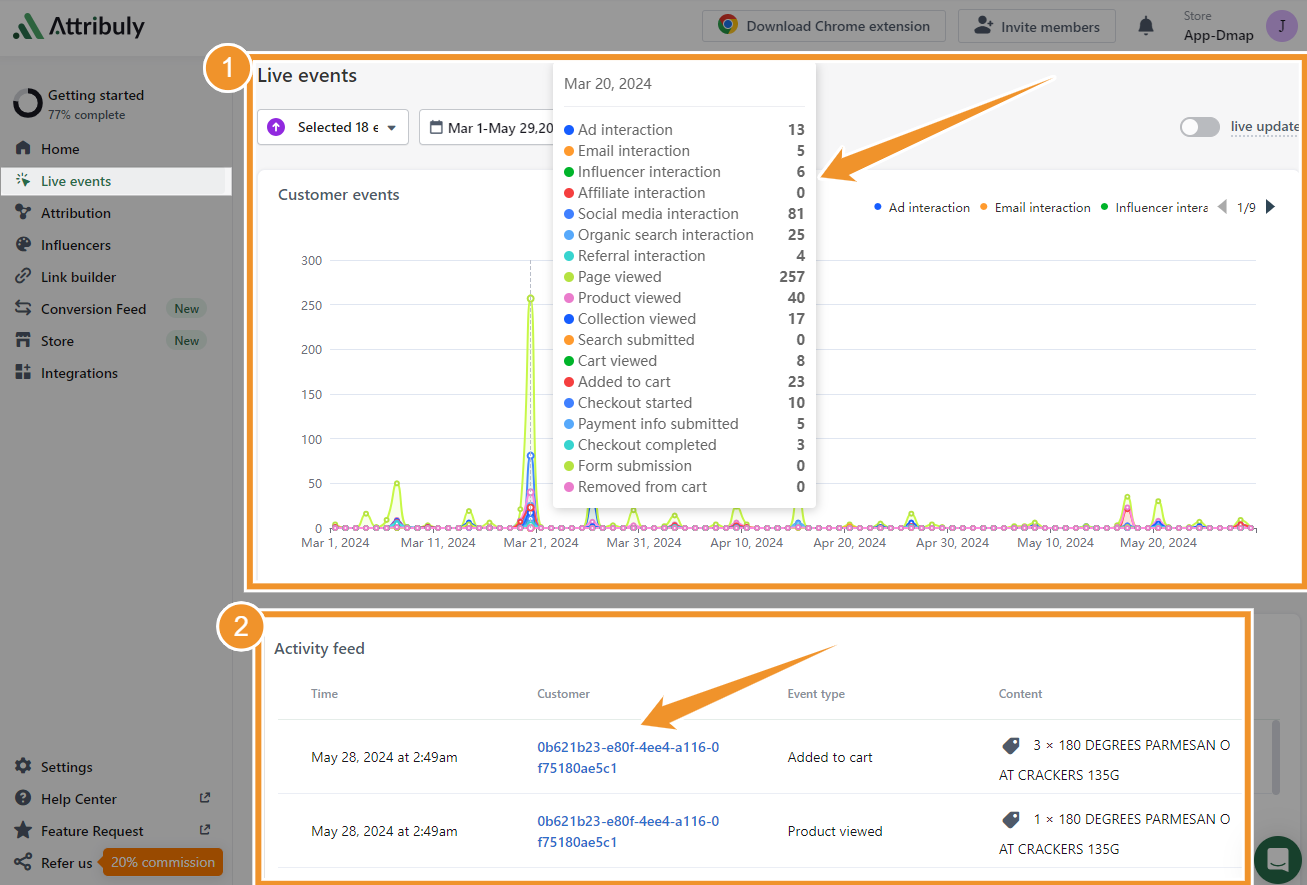Click the notification bell icon

1146,27
